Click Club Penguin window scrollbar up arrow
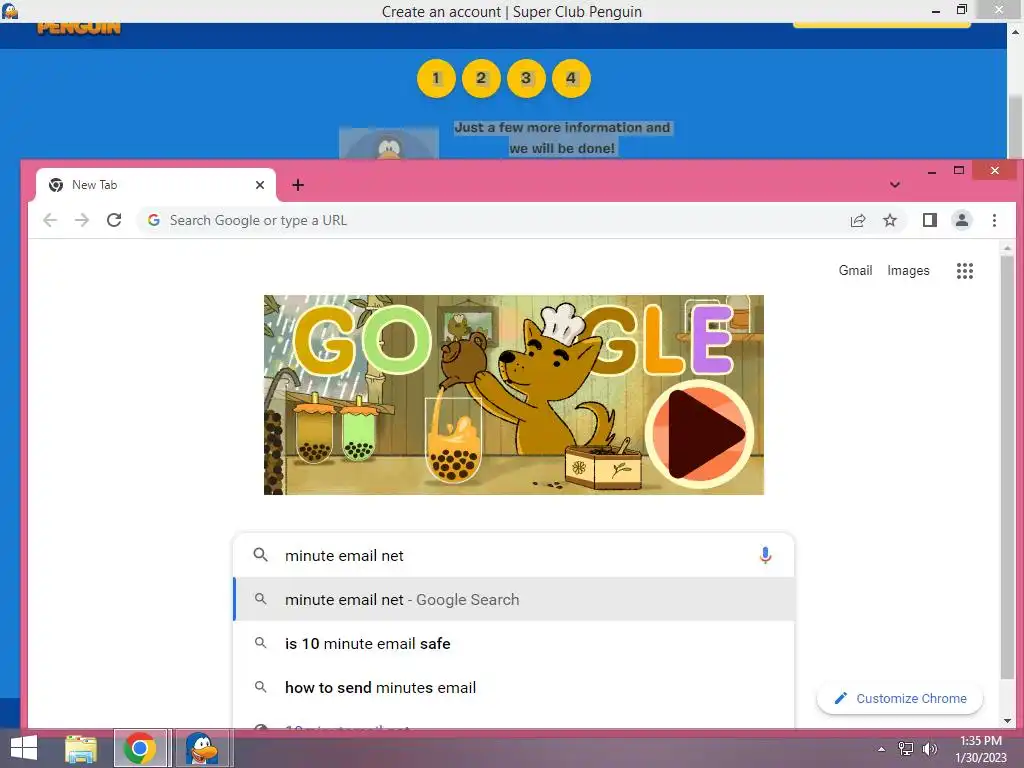 [x=1015, y=31]
